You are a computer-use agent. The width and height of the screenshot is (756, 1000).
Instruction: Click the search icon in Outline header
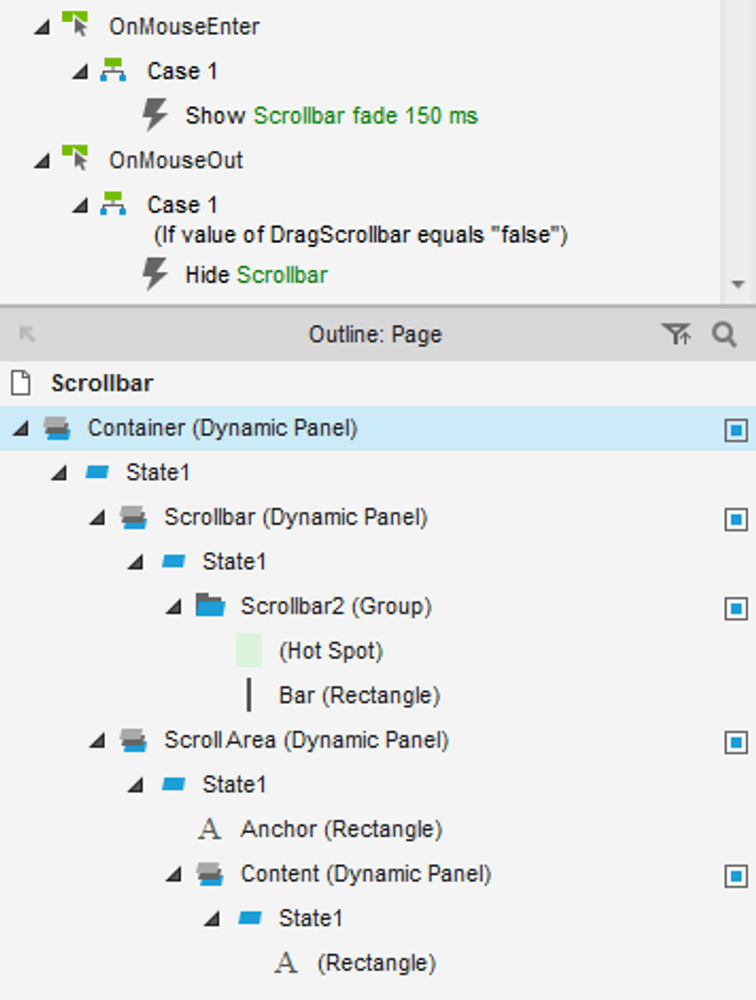tap(724, 335)
